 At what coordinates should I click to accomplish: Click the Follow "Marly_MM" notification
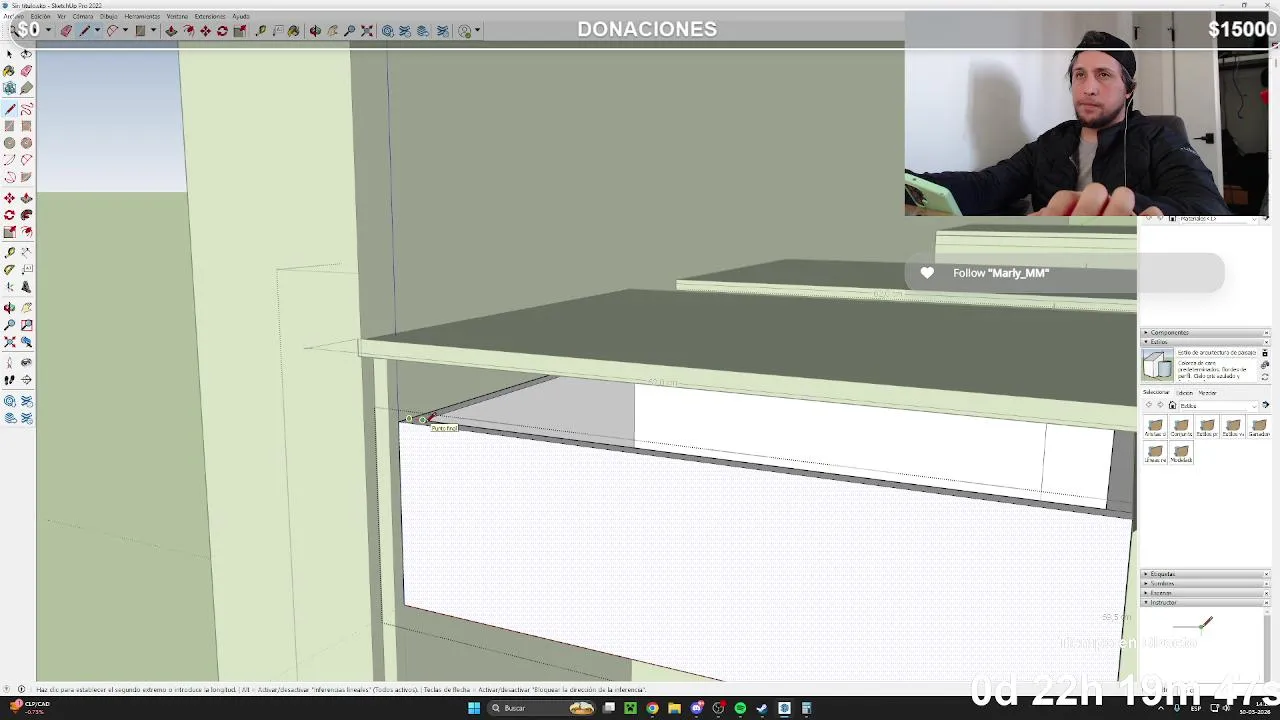click(x=1064, y=273)
